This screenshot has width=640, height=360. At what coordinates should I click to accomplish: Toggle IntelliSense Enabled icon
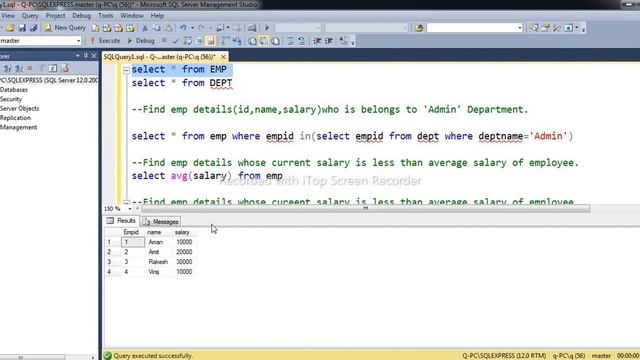(x=211, y=41)
